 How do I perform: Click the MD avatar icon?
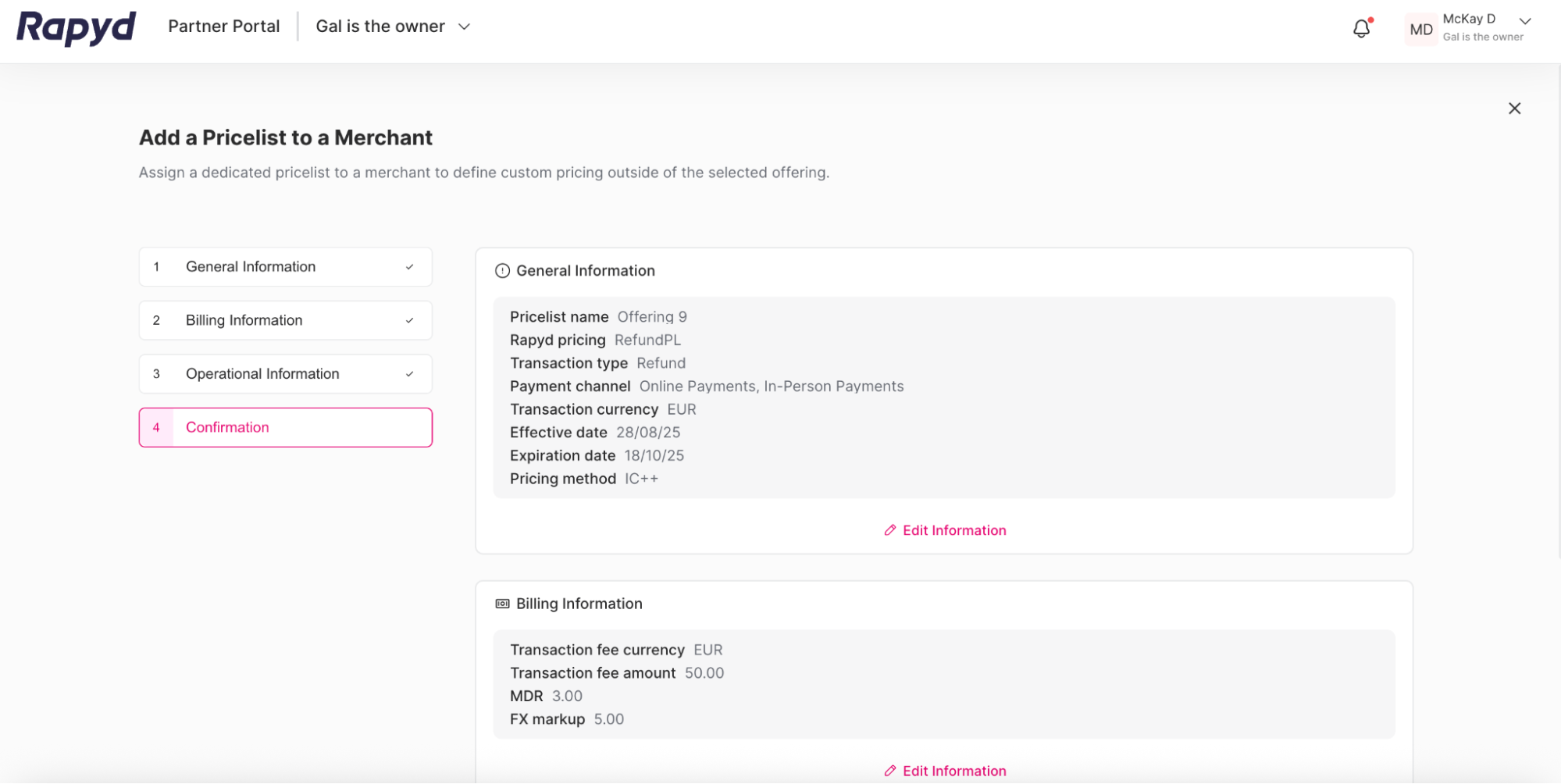[x=1420, y=29]
